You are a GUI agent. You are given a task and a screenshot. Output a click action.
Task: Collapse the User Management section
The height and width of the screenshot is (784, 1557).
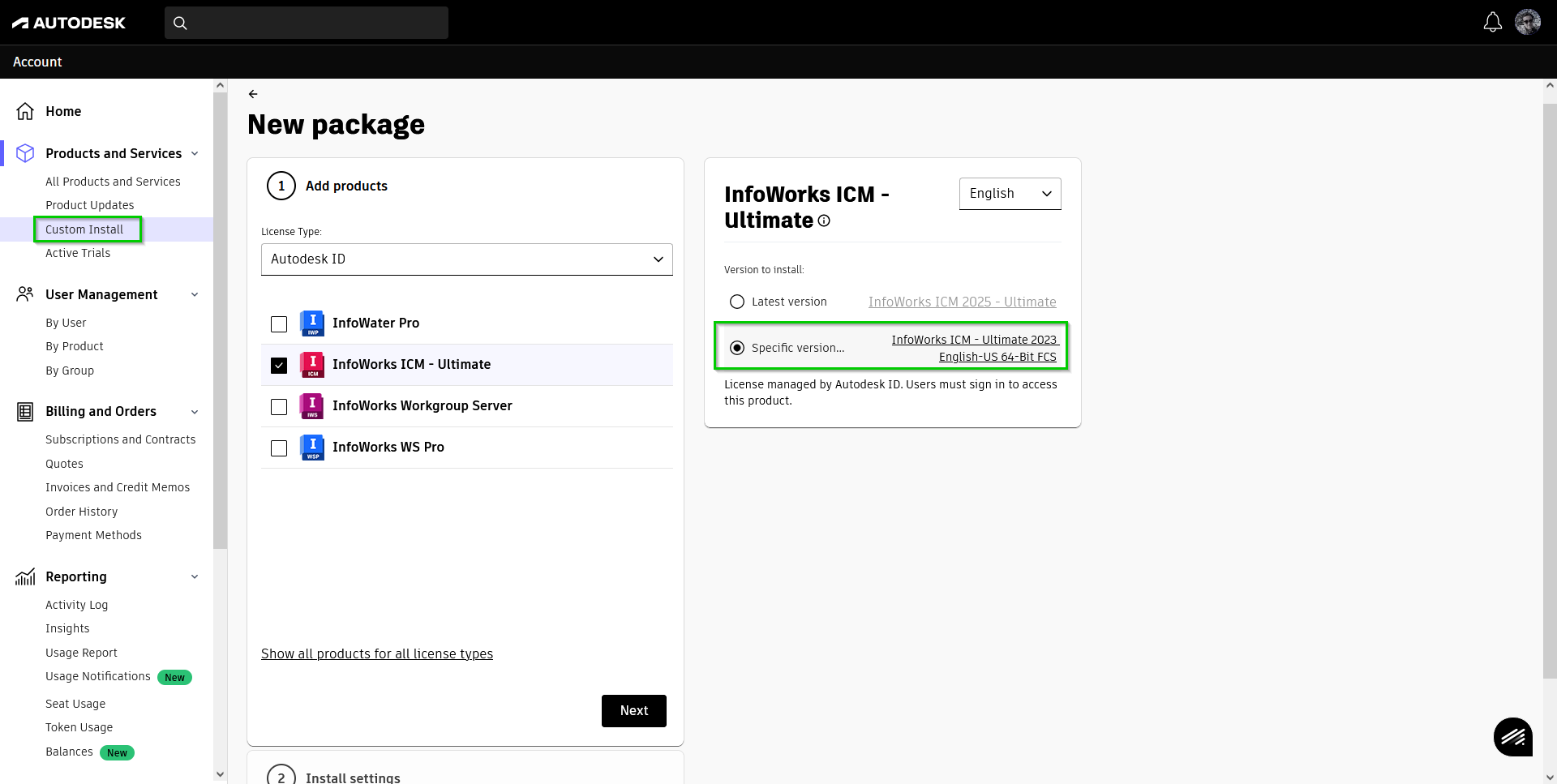[x=195, y=295]
